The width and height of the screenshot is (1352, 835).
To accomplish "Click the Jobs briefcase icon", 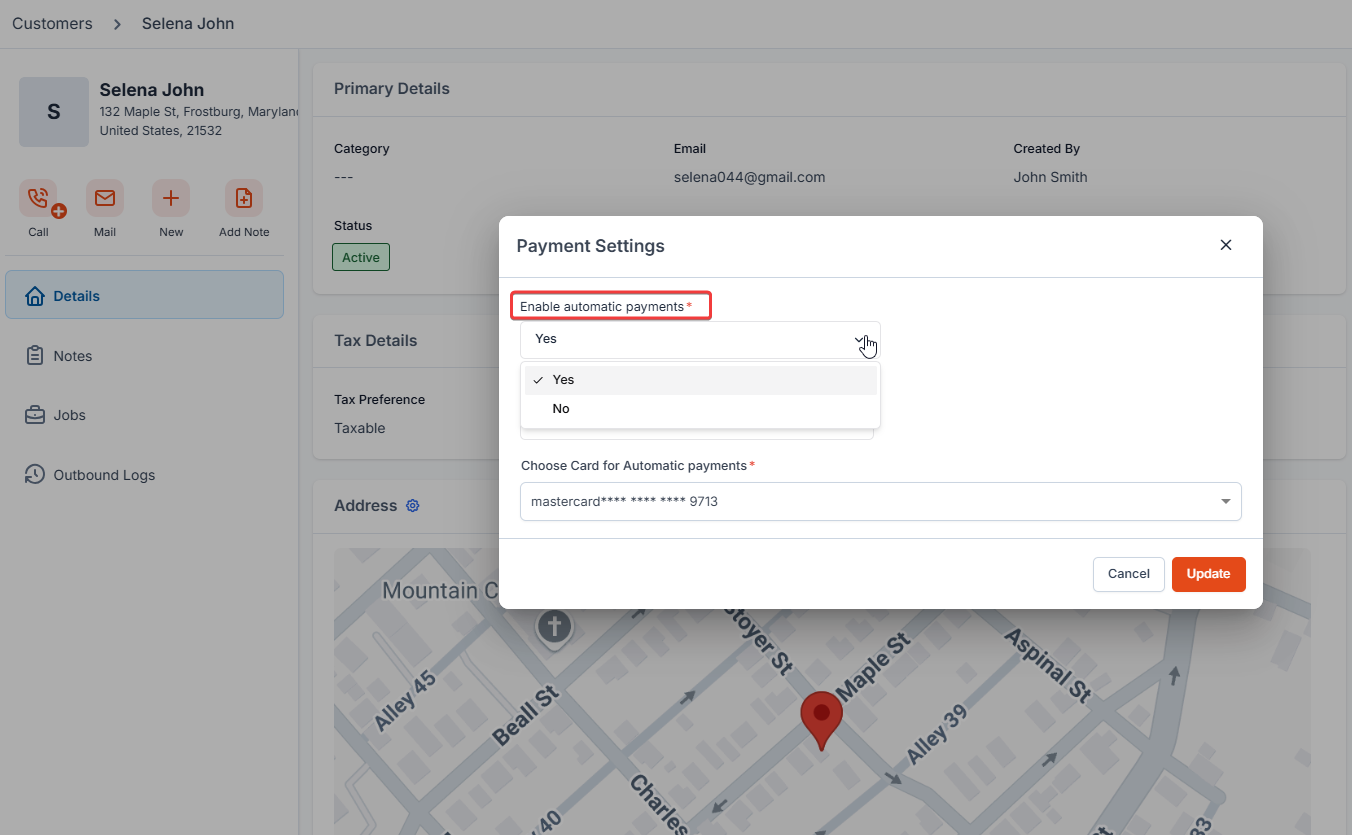I will tap(35, 415).
